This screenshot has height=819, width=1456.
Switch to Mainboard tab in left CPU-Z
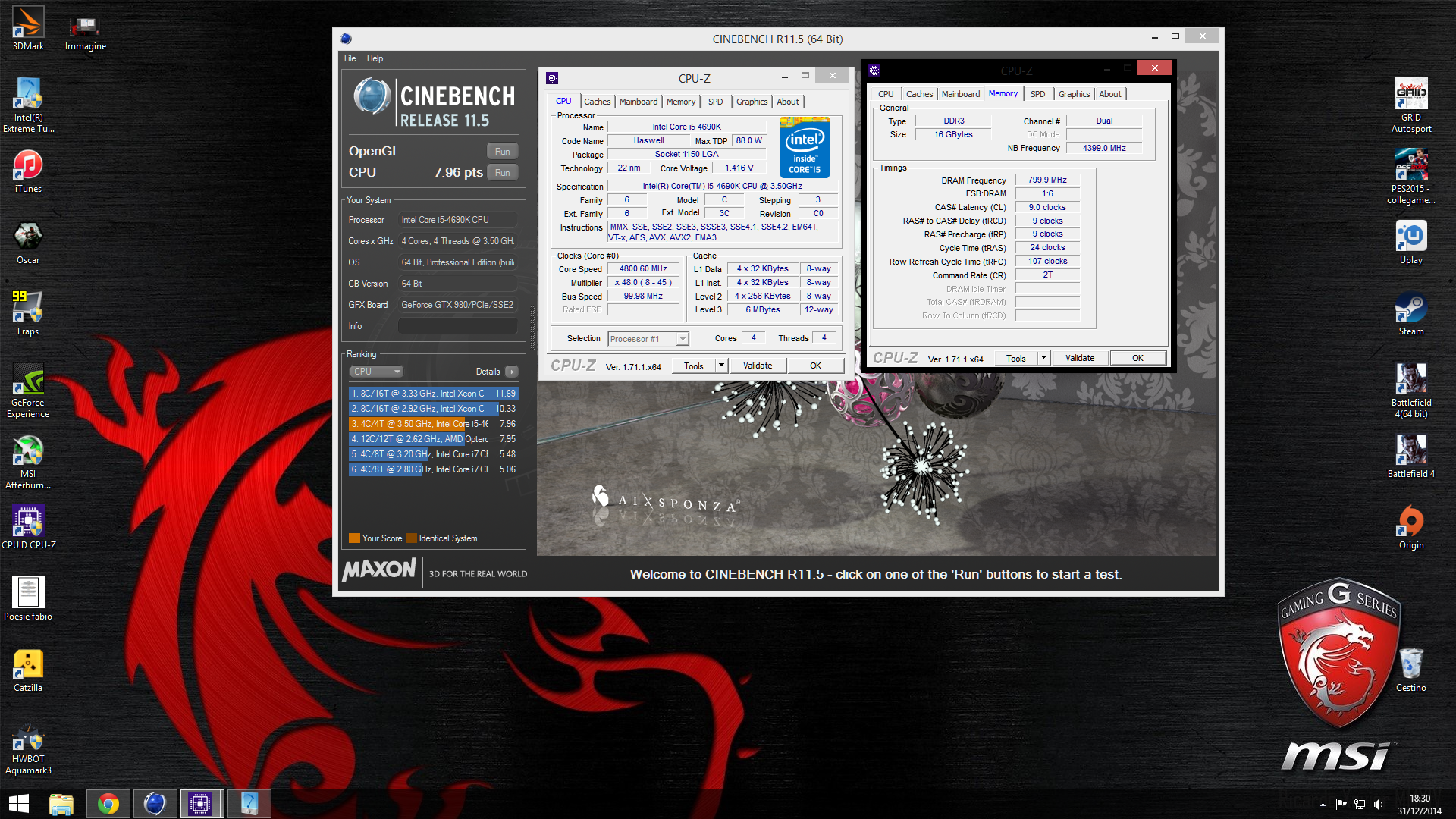(639, 102)
